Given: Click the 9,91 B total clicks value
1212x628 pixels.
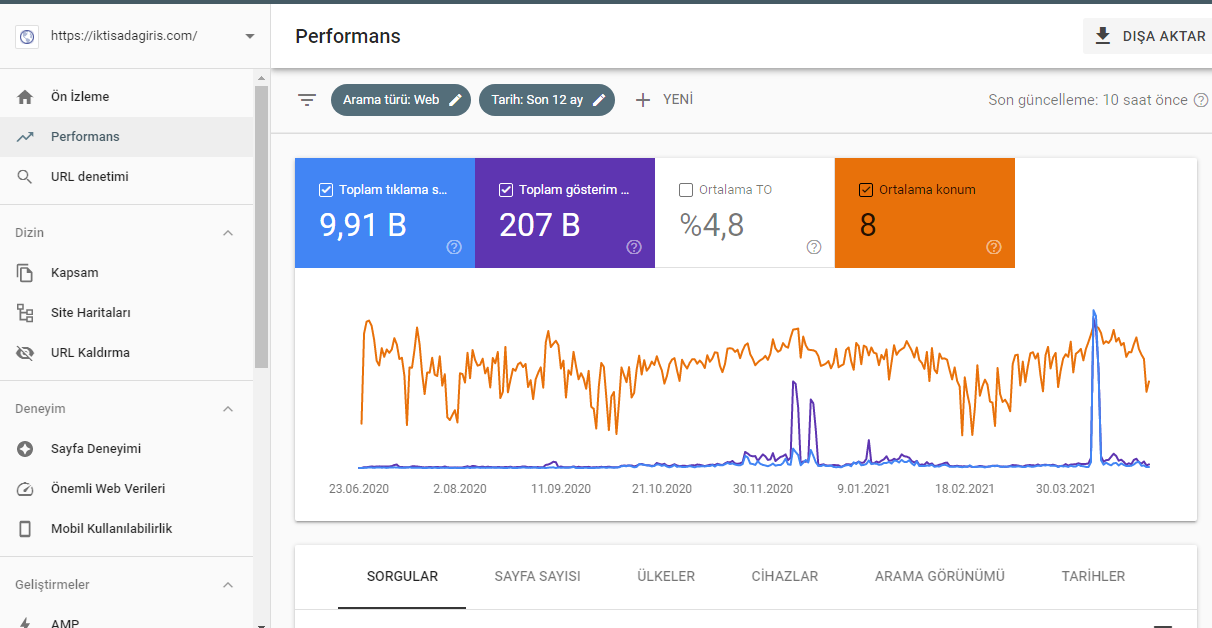Looking at the screenshot, I should point(363,225).
